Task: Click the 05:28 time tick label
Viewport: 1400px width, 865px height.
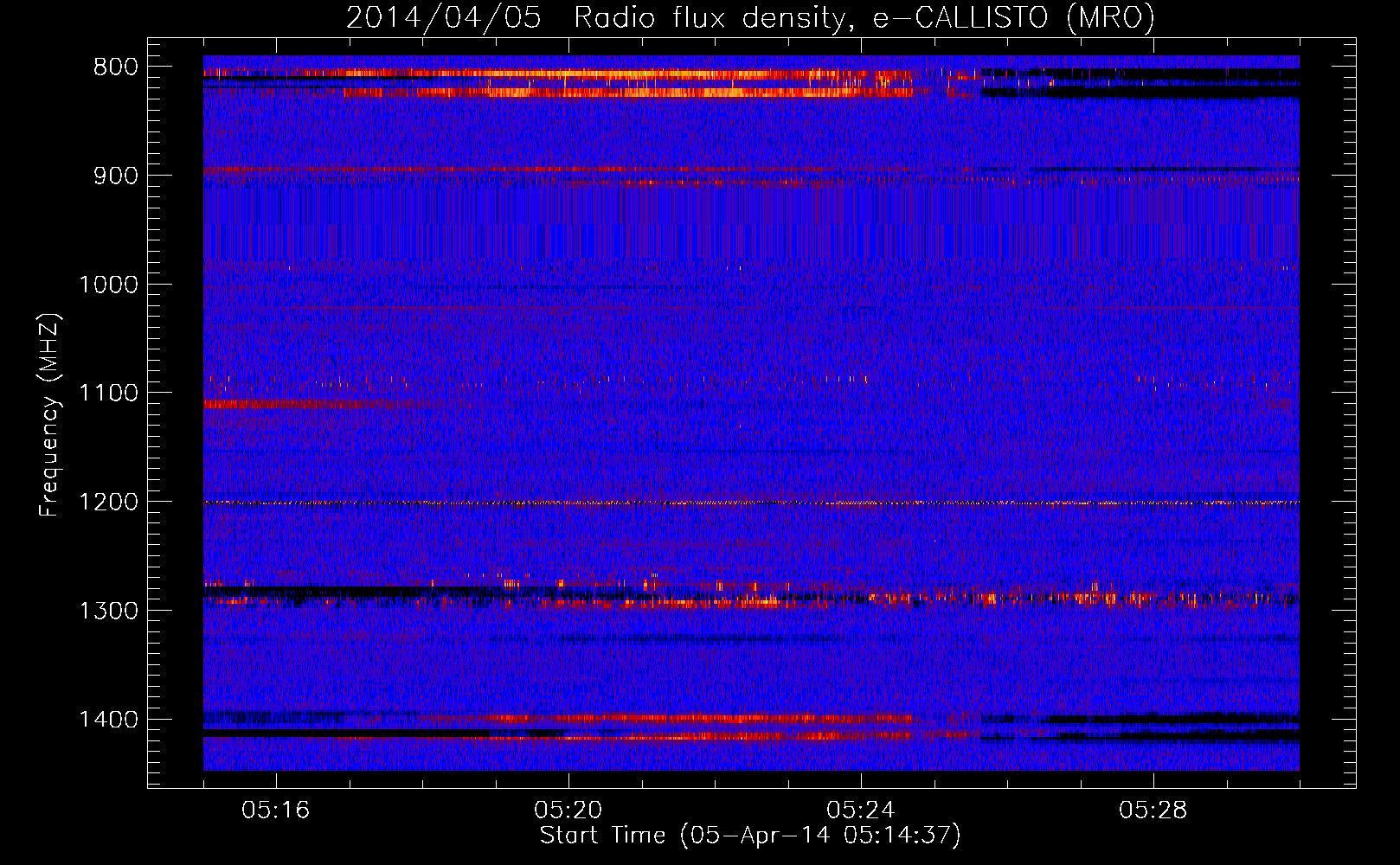Action: pos(1153,811)
